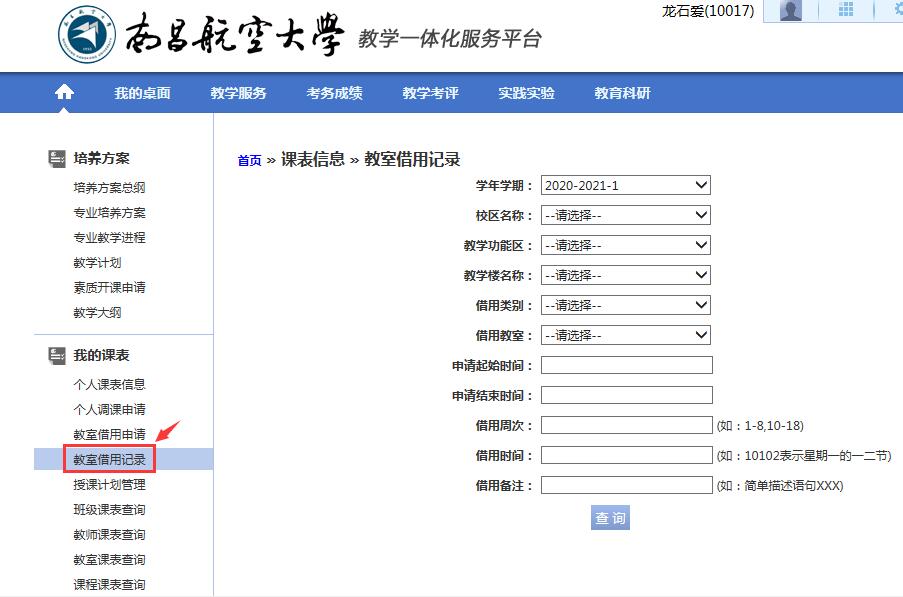Viewport: 903px width, 597px height.
Task: Expand the 学年学期 dropdown
Action: pos(626,185)
